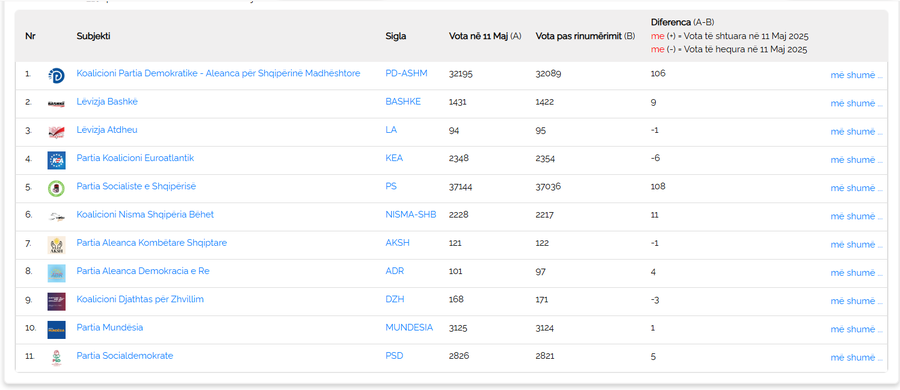Click 'më shumë ...' in Partia Socialiste row
The width and height of the screenshot is (900, 390).
(856, 188)
